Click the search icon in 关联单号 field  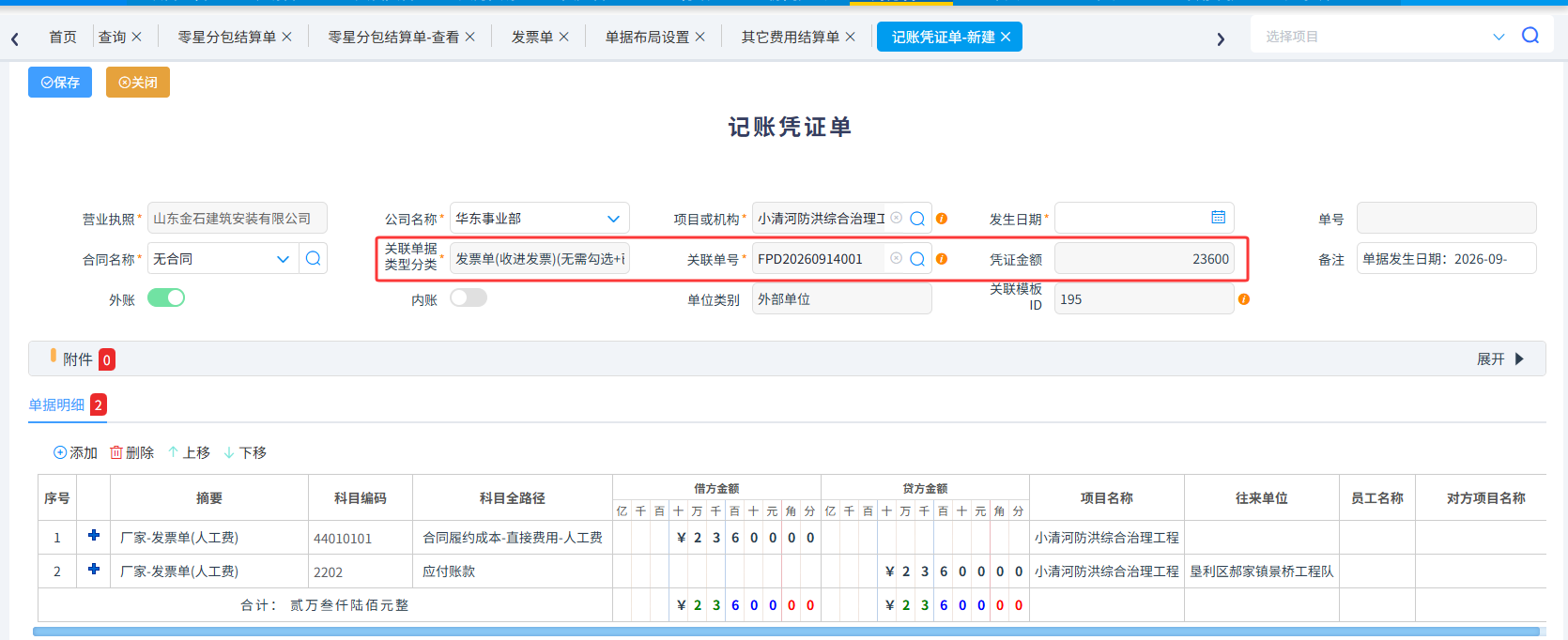pos(917,258)
